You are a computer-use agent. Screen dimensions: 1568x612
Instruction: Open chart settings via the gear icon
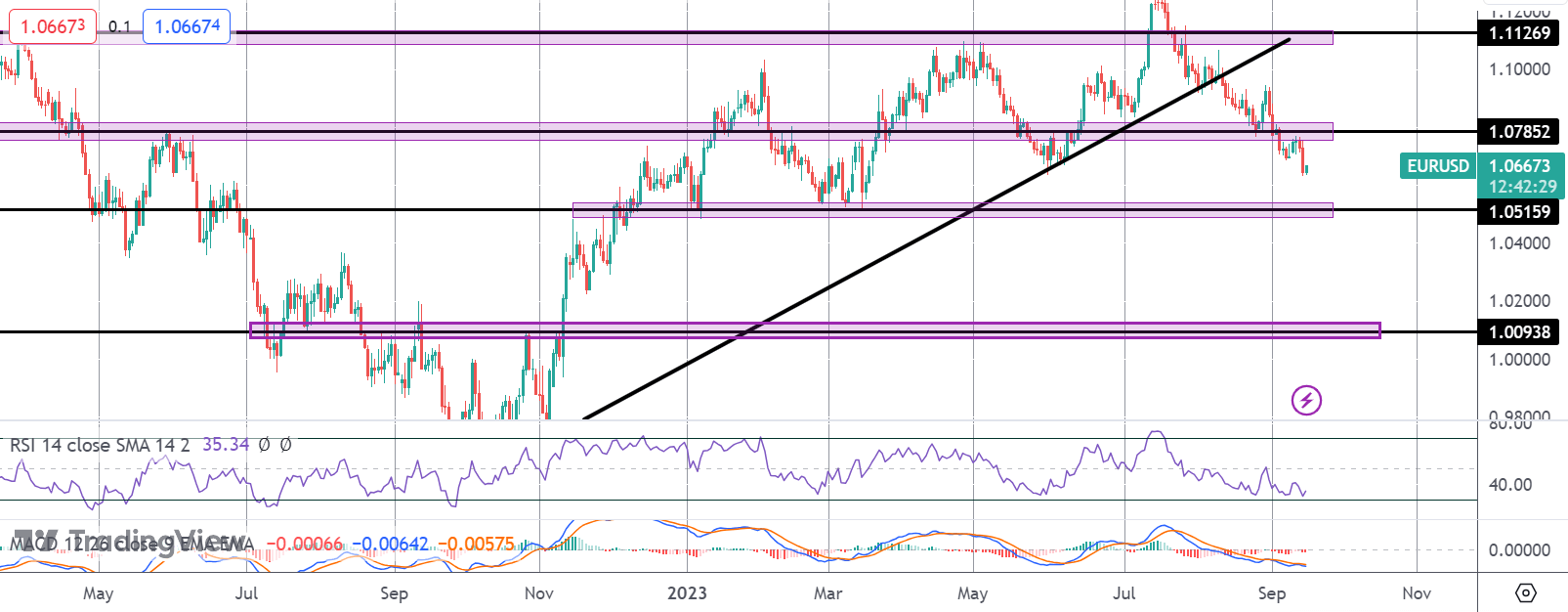1526,592
